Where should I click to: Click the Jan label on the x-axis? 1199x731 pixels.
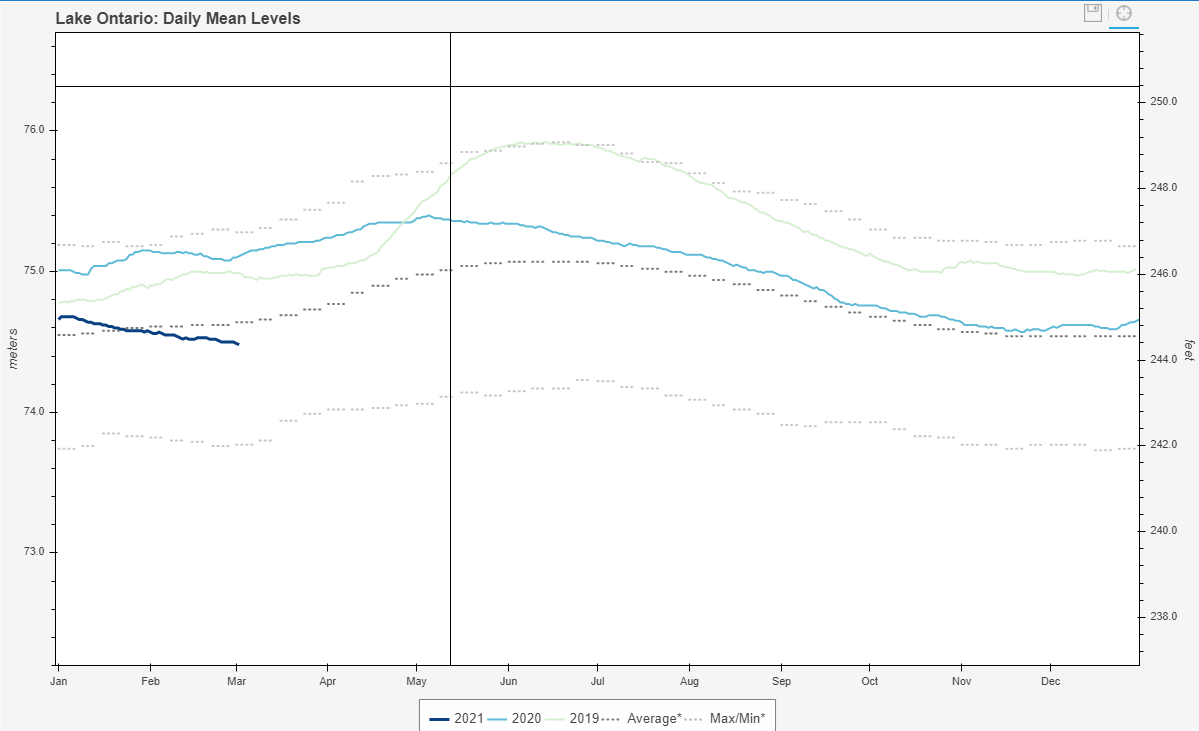(x=59, y=681)
